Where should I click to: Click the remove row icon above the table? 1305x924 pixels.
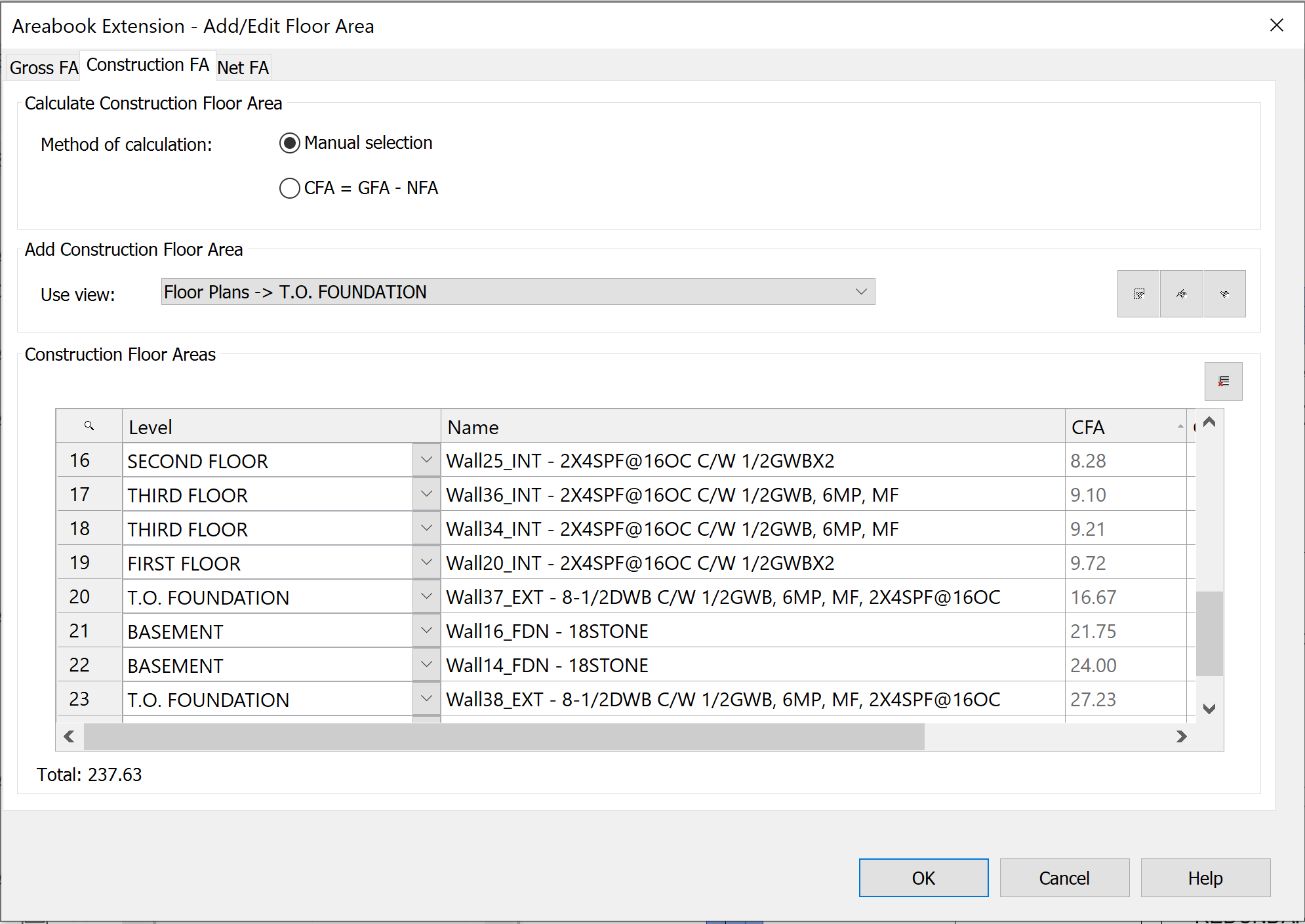click(x=1223, y=381)
